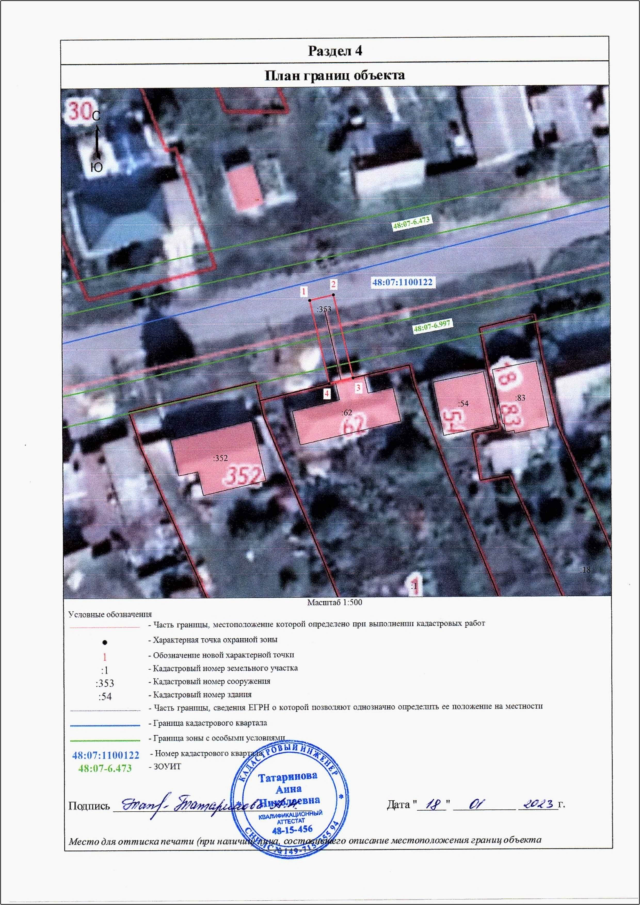Click the handwritten day 18 in date field

click(433, 802)
